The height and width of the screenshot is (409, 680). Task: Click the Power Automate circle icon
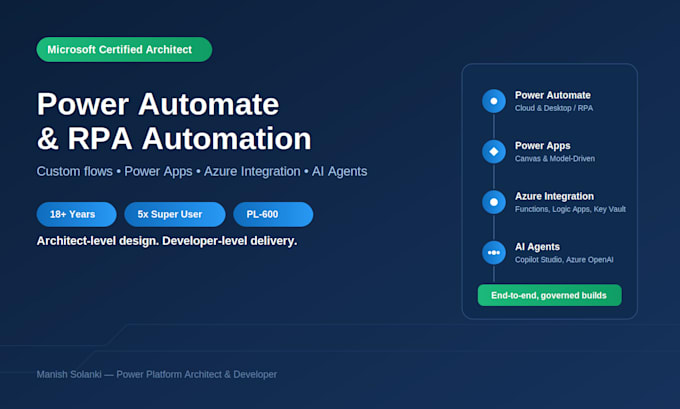coord(494,101)
